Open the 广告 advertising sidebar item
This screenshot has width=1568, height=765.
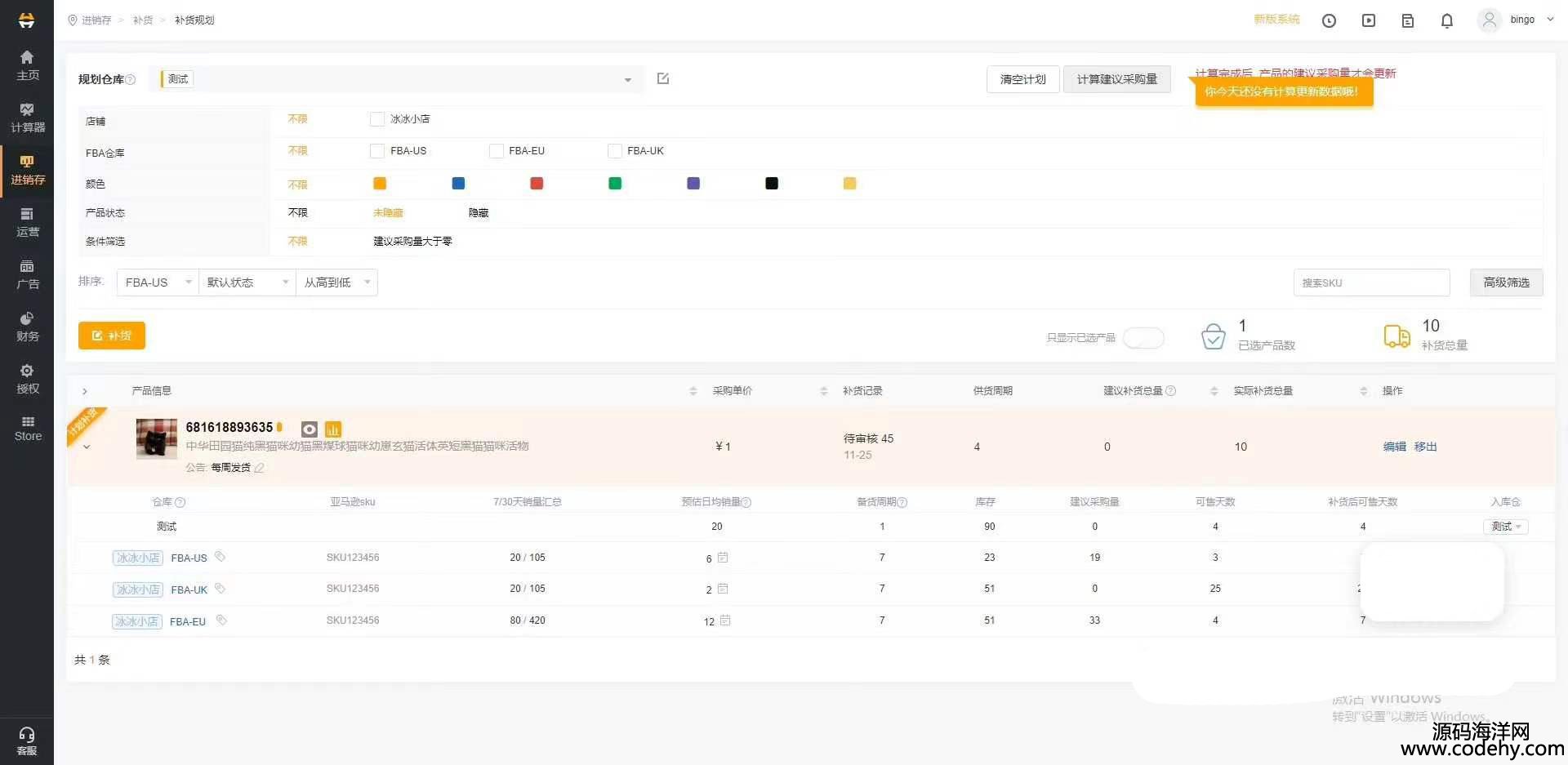pyautogui.click(x=27, y=274)
